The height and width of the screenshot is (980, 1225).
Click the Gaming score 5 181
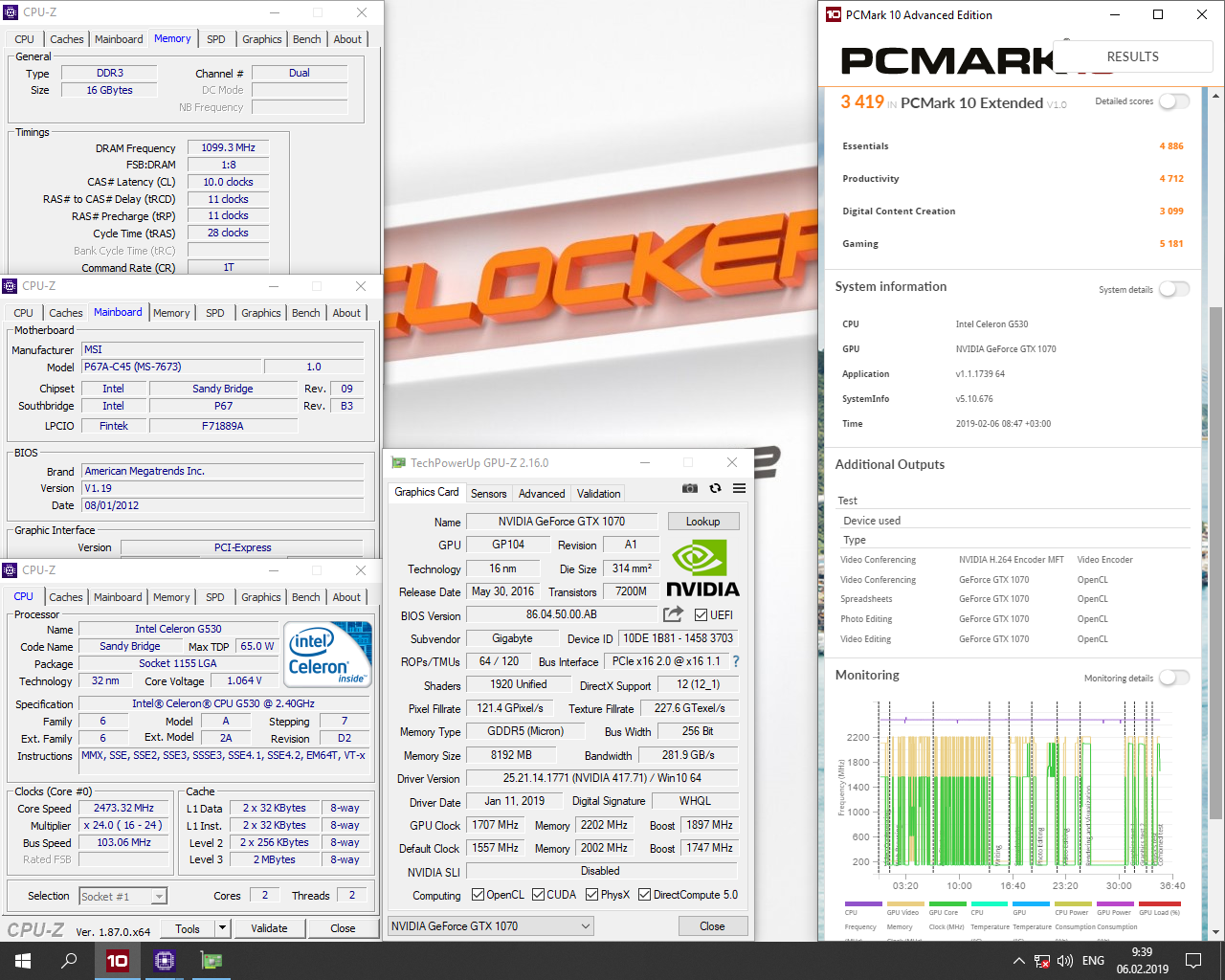(1171, 244)
